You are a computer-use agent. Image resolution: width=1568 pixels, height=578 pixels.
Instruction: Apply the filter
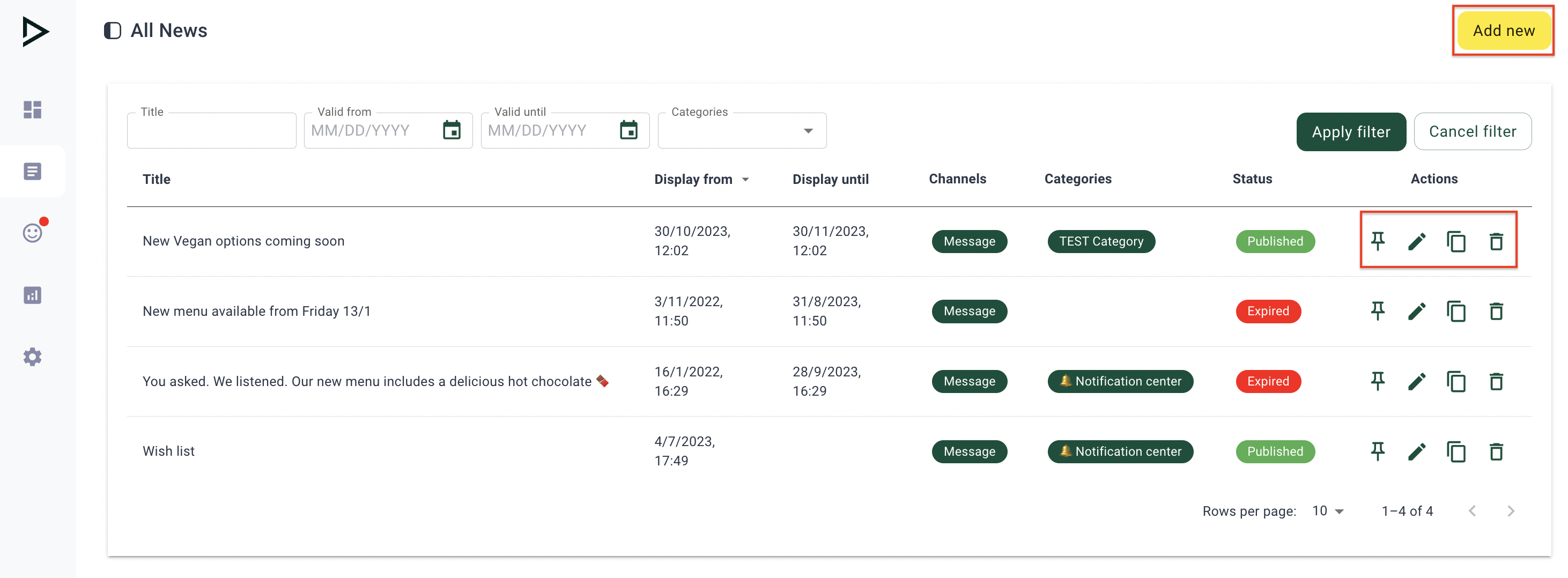[1350, 131]
